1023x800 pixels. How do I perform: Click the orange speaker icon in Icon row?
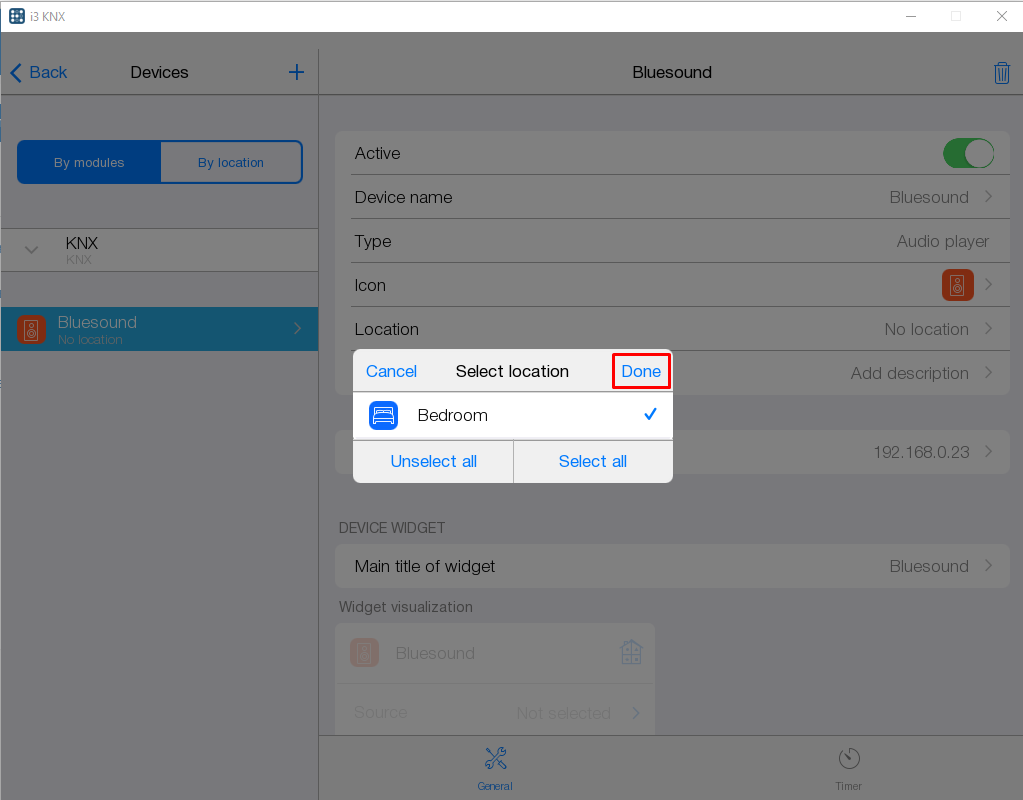click(x=957, y=285)
